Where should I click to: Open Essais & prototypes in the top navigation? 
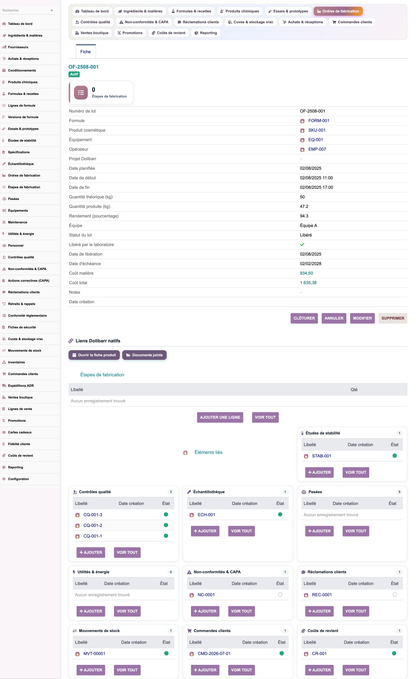[288, 11]
